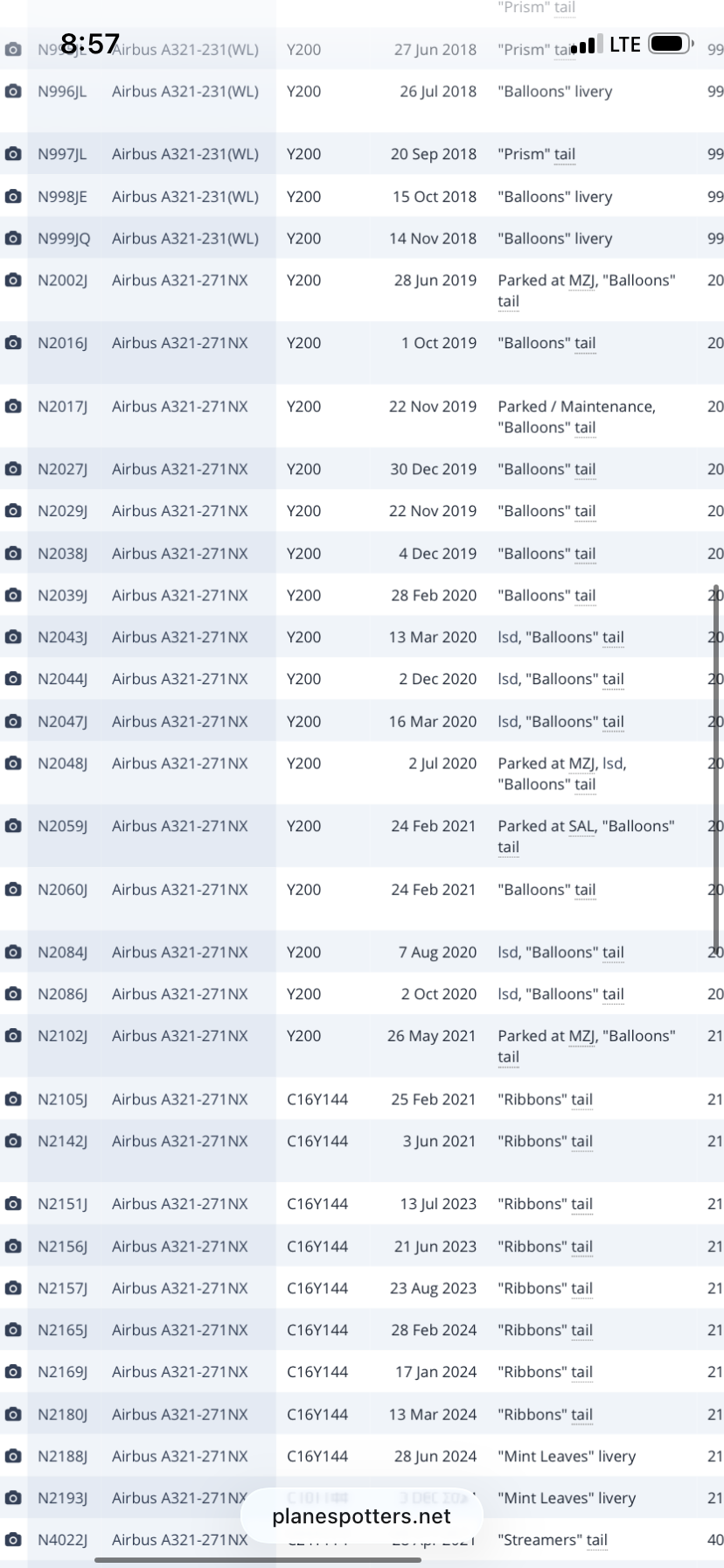Open registration N997JL details
This screenshot has width=724, height=1568.
[x=62, y=154]
